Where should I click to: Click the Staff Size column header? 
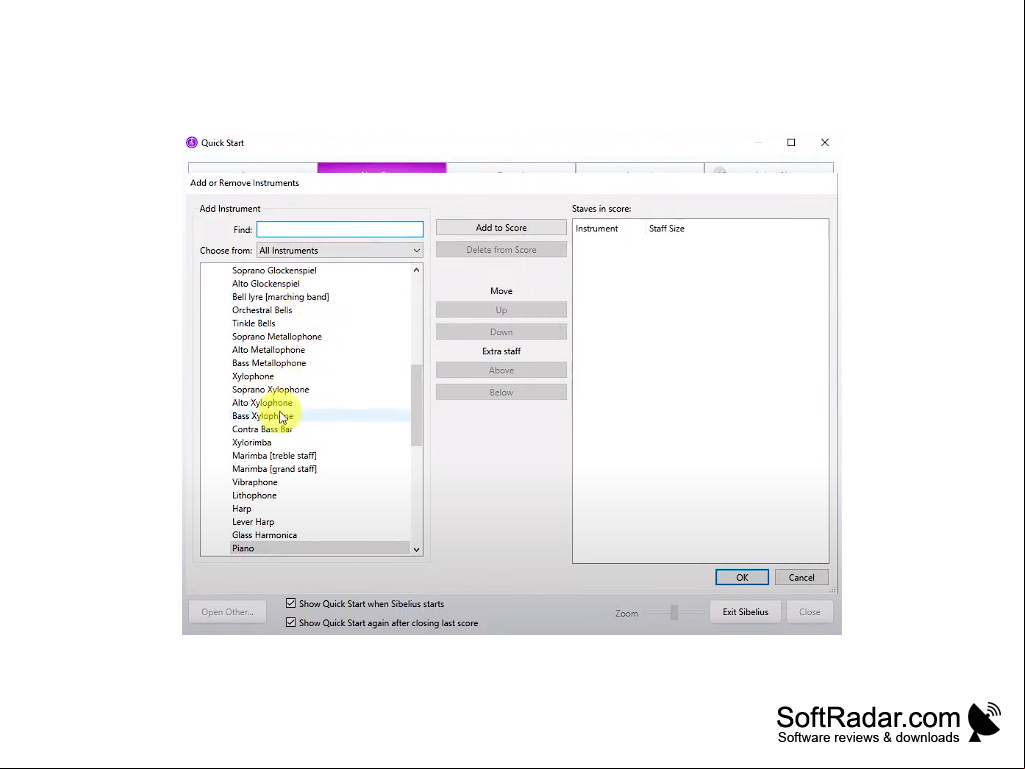pos(667,229)
